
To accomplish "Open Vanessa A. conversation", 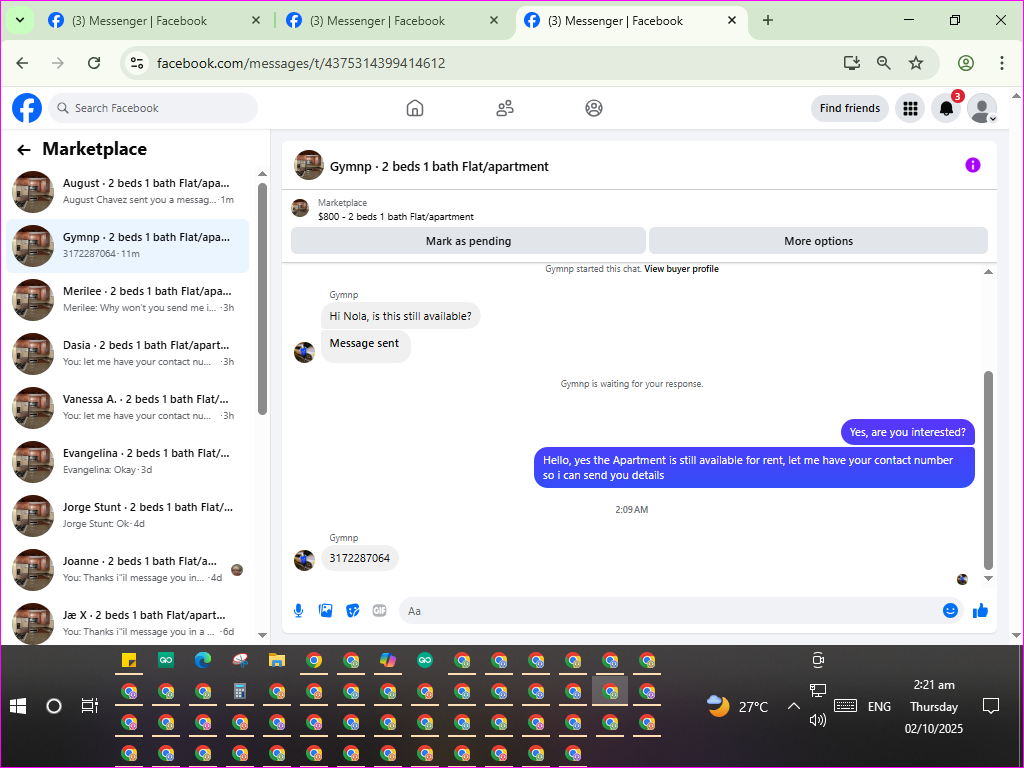I will point(128,408).
